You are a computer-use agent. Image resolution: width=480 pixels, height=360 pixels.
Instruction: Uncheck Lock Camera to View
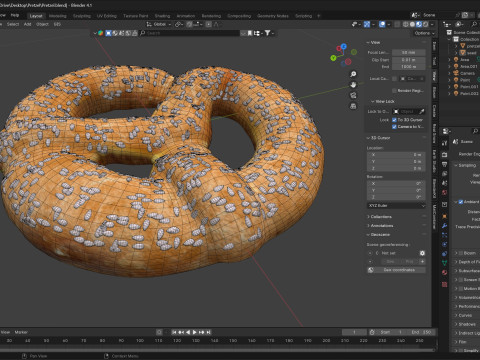point(394,127)
